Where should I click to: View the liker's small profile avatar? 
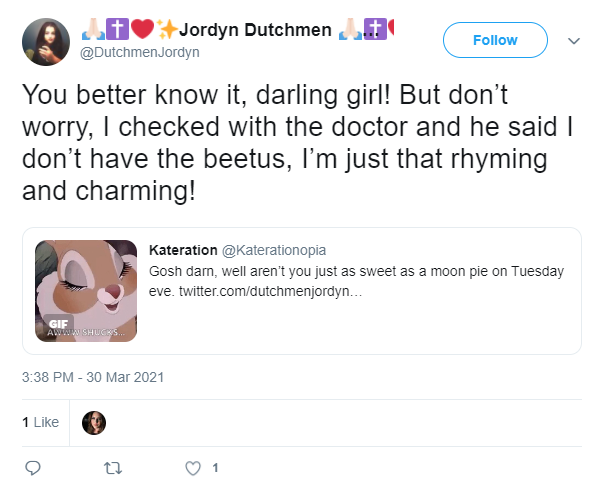click(x=94, y=423)
